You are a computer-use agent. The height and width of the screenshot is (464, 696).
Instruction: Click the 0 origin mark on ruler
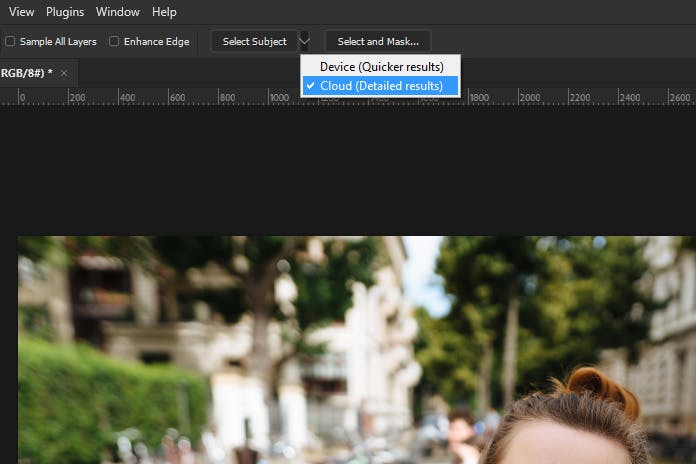[22, 97]
